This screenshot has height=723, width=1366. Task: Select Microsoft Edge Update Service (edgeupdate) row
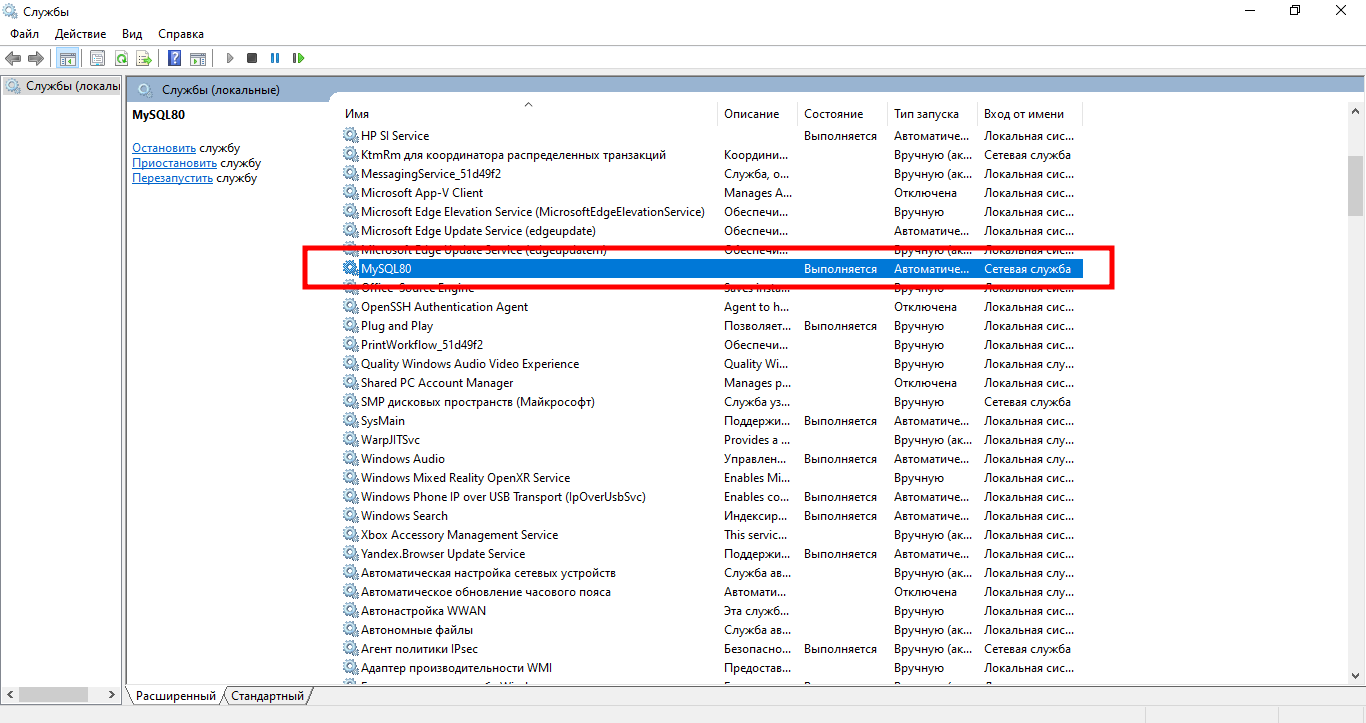point(711,231)
